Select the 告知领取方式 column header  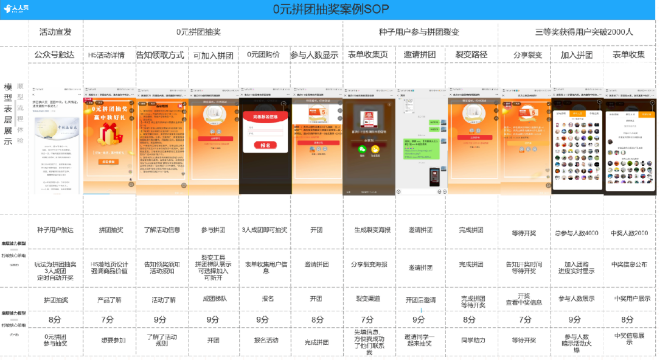pyautogui.click(x=160, y=55)
